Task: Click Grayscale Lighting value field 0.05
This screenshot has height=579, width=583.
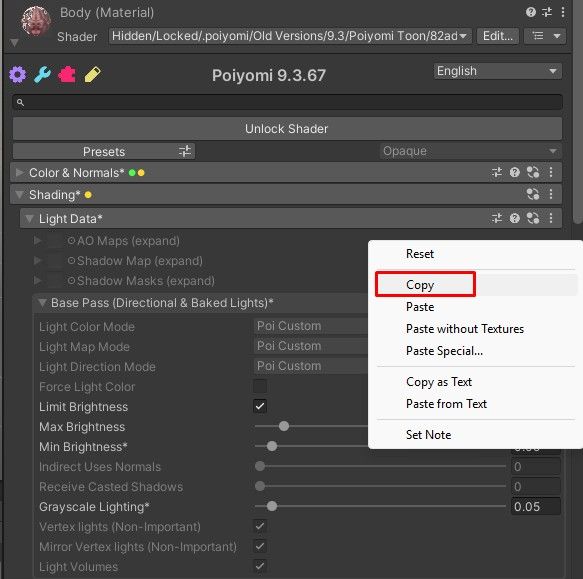Action: coord(536,506)
